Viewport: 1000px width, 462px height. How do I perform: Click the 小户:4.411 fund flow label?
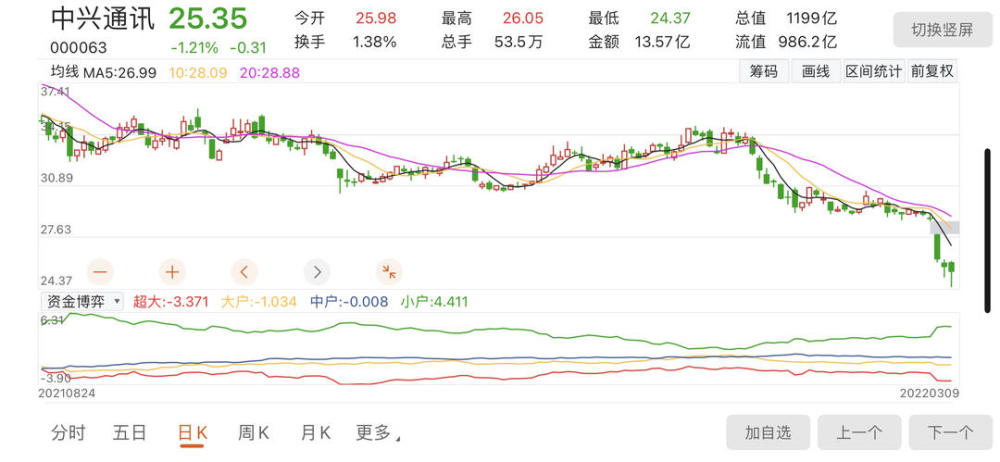pos(435,301)
